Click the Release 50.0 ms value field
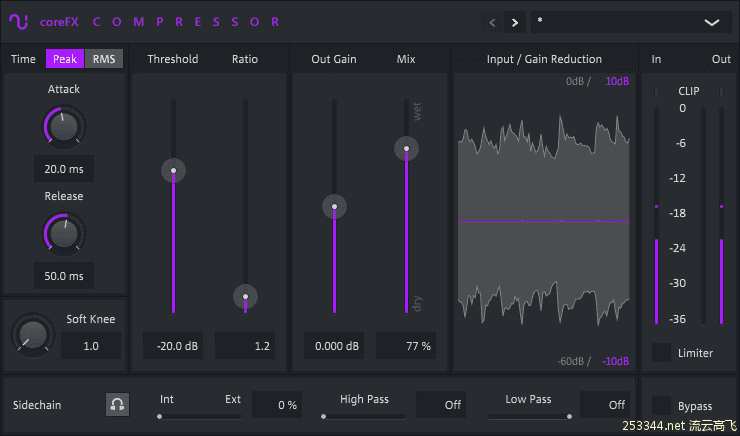The height and width of the screenshot is (436, 740). coord(64,276)
